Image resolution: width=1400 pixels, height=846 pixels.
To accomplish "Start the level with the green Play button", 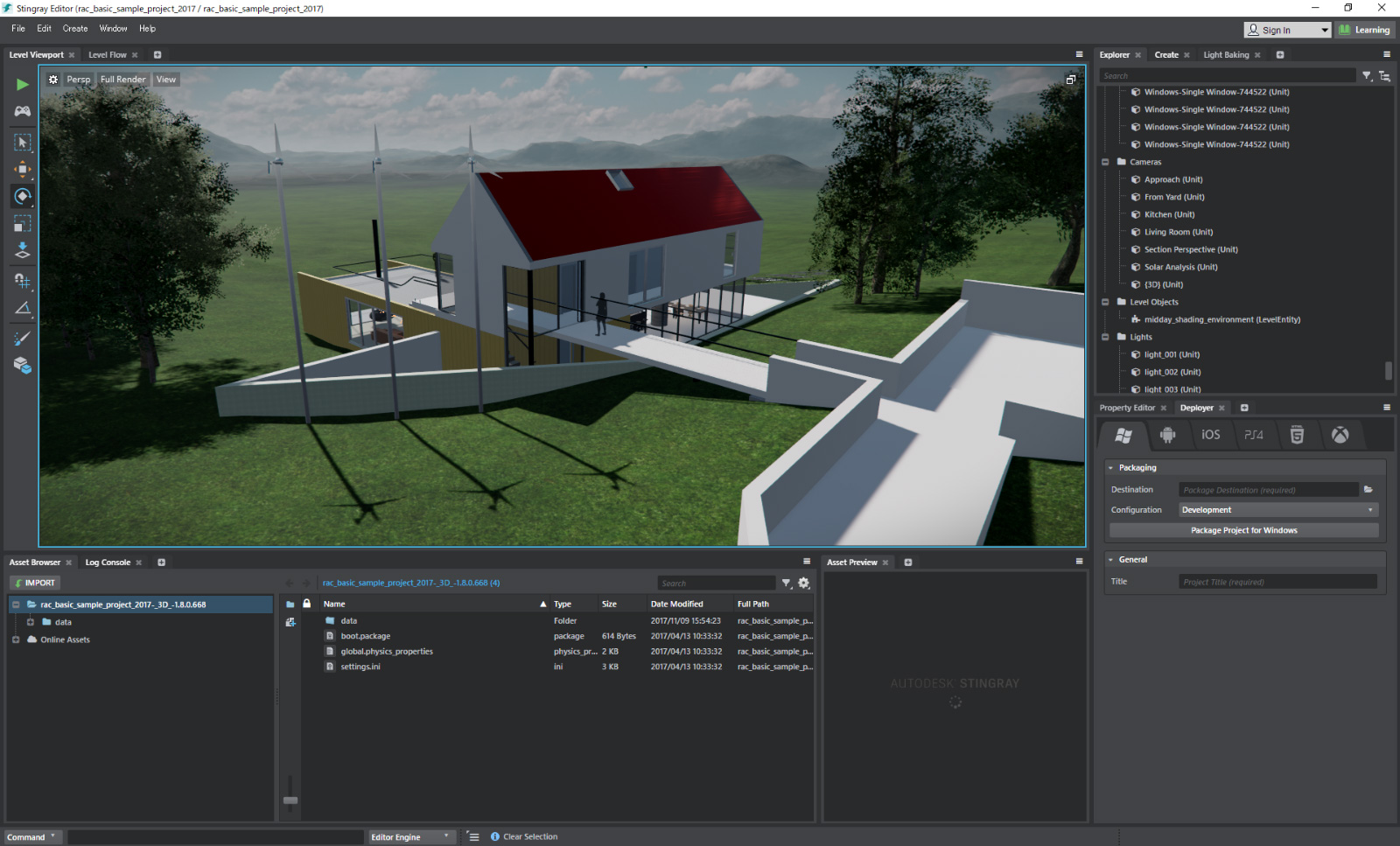I will point(23,85).
